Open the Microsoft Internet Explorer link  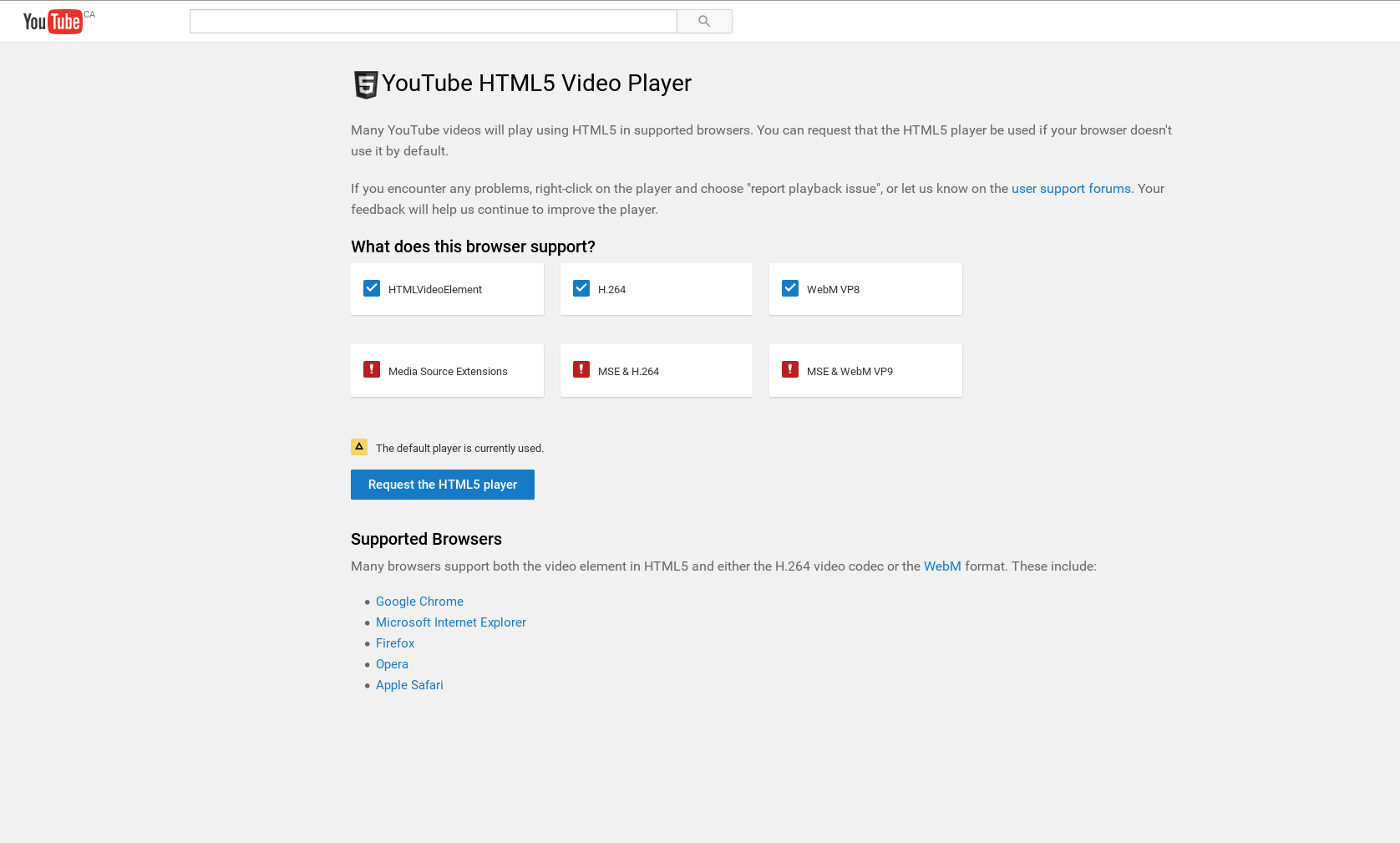451,622
